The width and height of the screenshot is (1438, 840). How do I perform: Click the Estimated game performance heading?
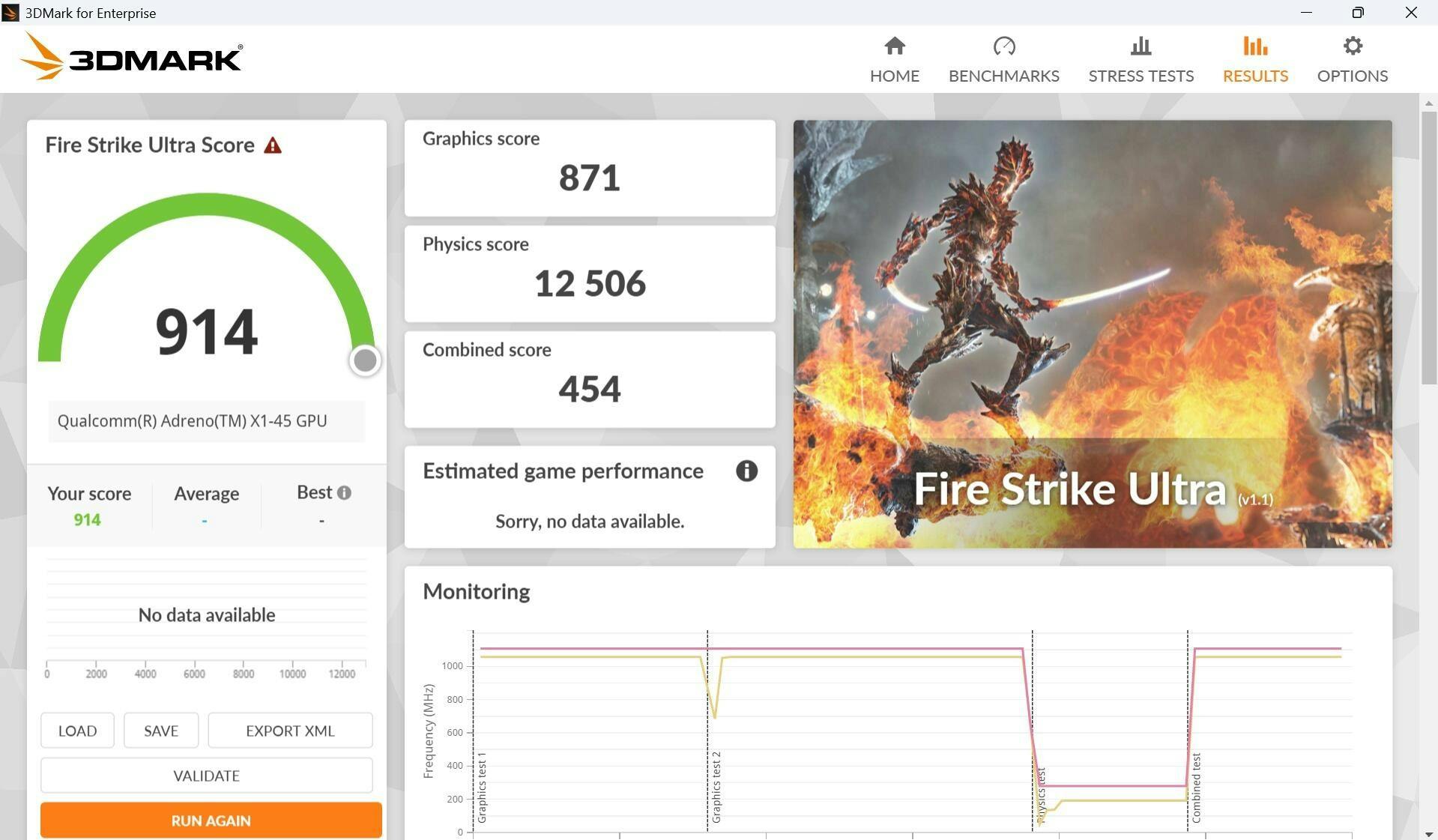(563, 471)
